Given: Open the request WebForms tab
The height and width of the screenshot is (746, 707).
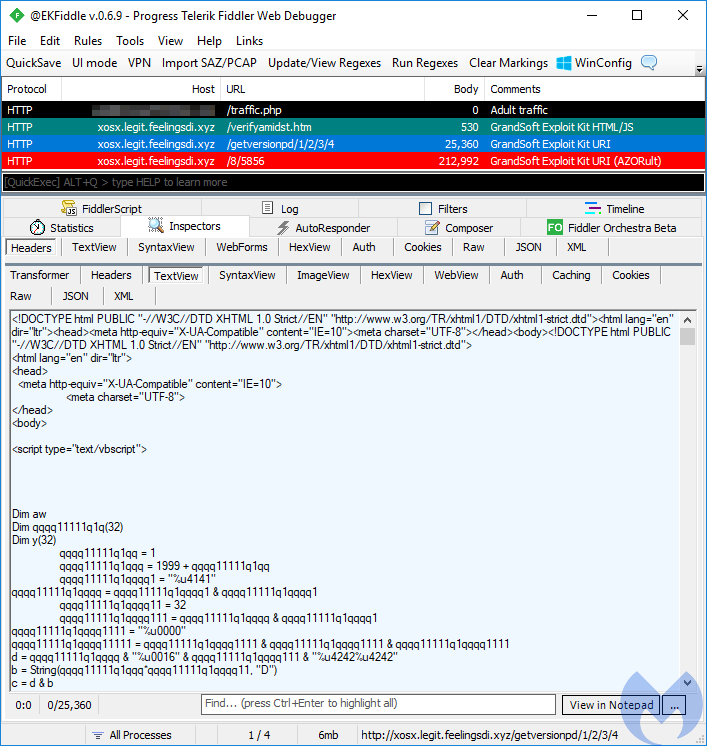Looking at the screenshot, I should pos(242,247).
